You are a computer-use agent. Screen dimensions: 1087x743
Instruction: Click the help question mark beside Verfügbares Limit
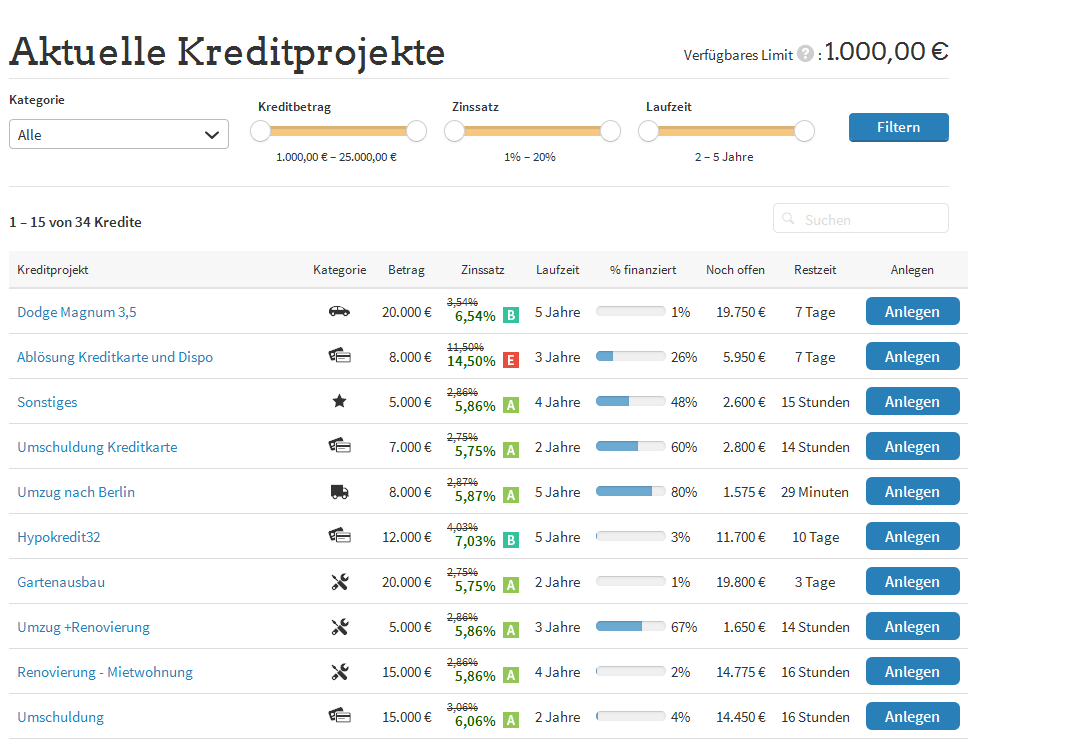(x=805, y=55)
